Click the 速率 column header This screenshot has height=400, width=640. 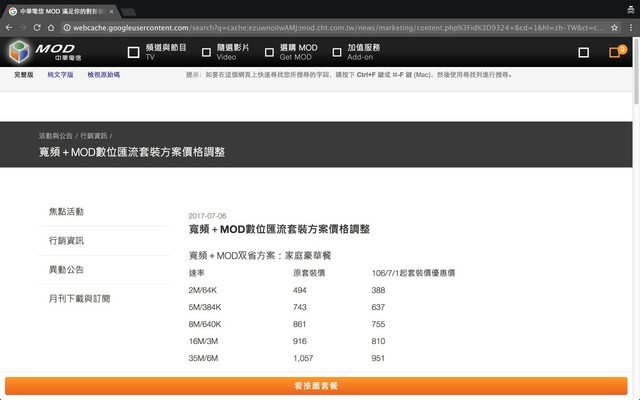(197, 273)
